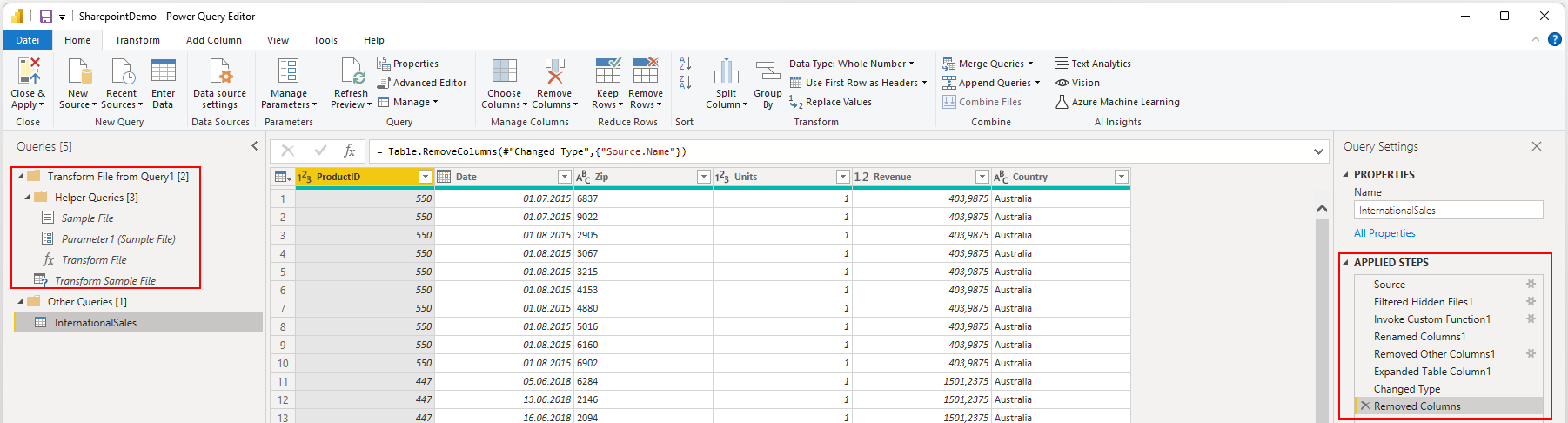The width and height of the screenshot is (1568, 423).
Task: Click the query Name input field
Action: coord(1448,210)
